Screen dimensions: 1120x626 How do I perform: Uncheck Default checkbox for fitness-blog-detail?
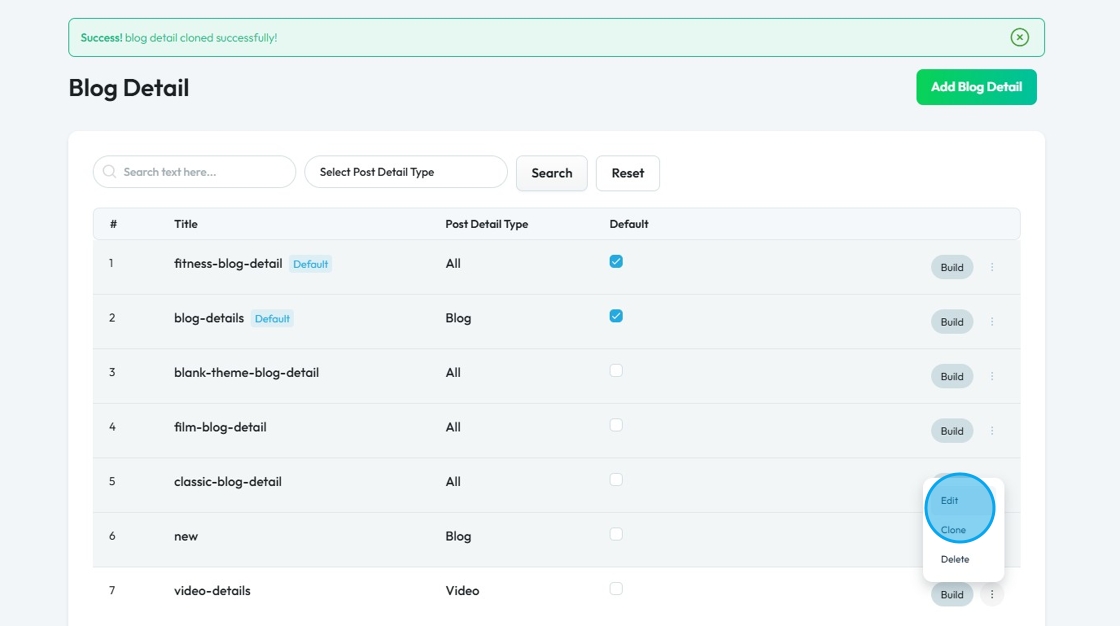pyautogui.click(x=616, y=262)
